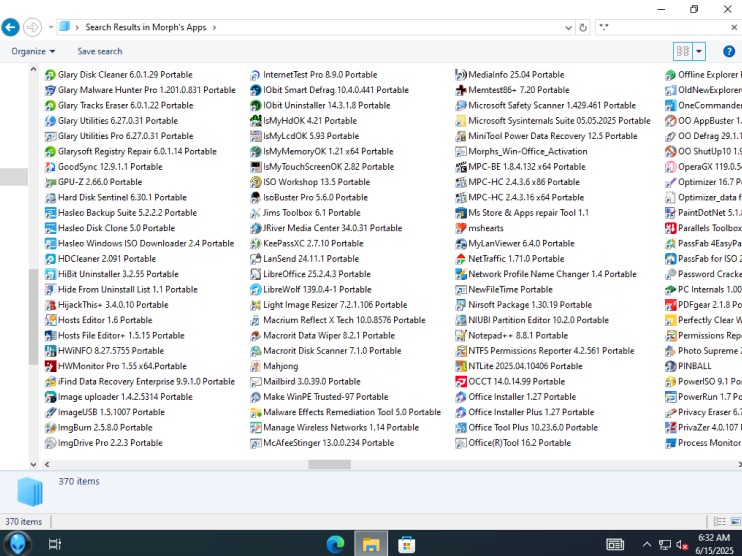Viewport: 742px width, 556px height.
Task: Click the PDFgear 2.1.8 icon
Action: tap(671, 305)
